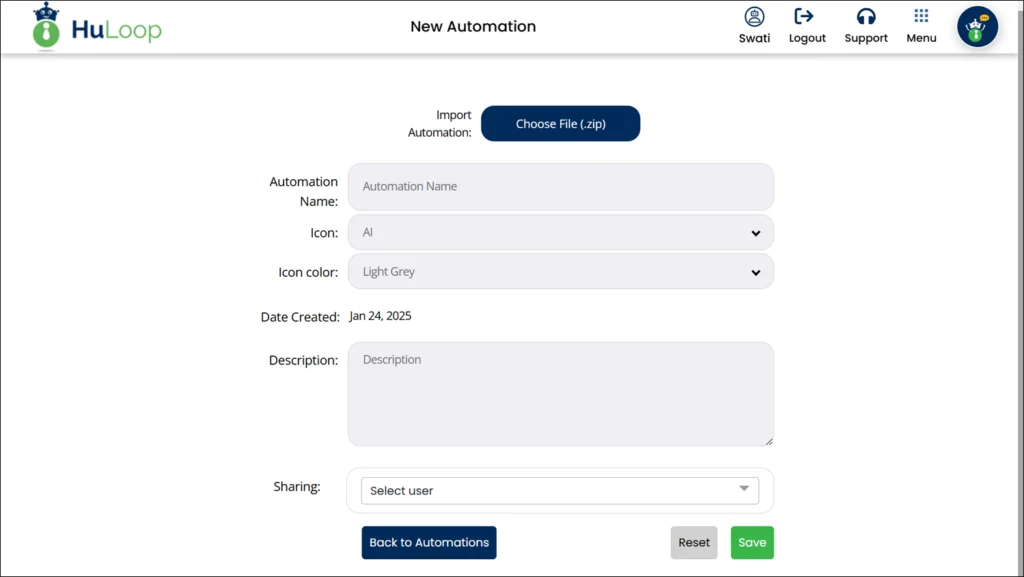
Task: Open the Icon color dropdown showing Light Grey
Action: tap(560, 271)
